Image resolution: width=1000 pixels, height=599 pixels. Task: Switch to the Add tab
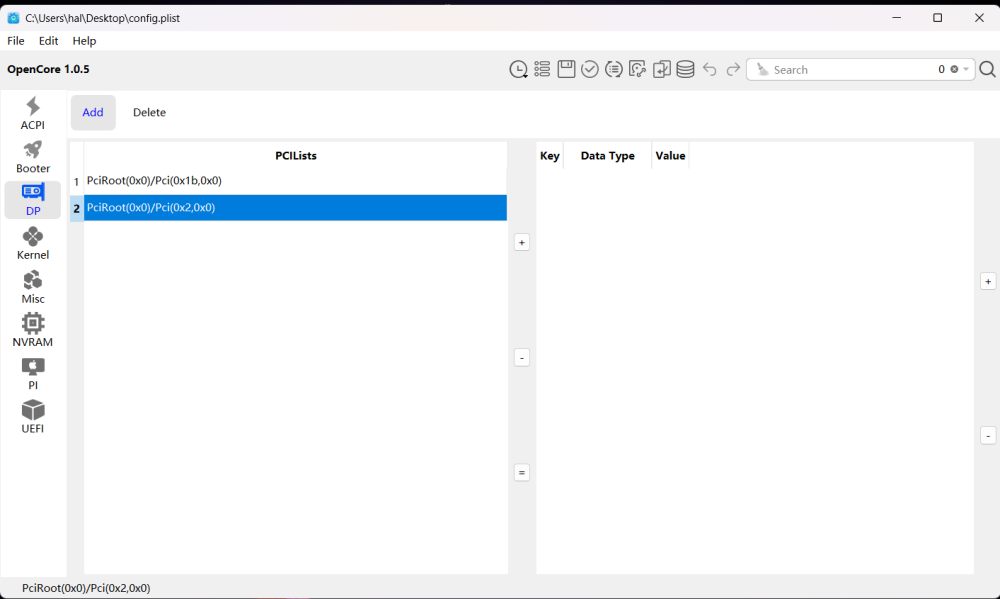click(x=93, y=112)
